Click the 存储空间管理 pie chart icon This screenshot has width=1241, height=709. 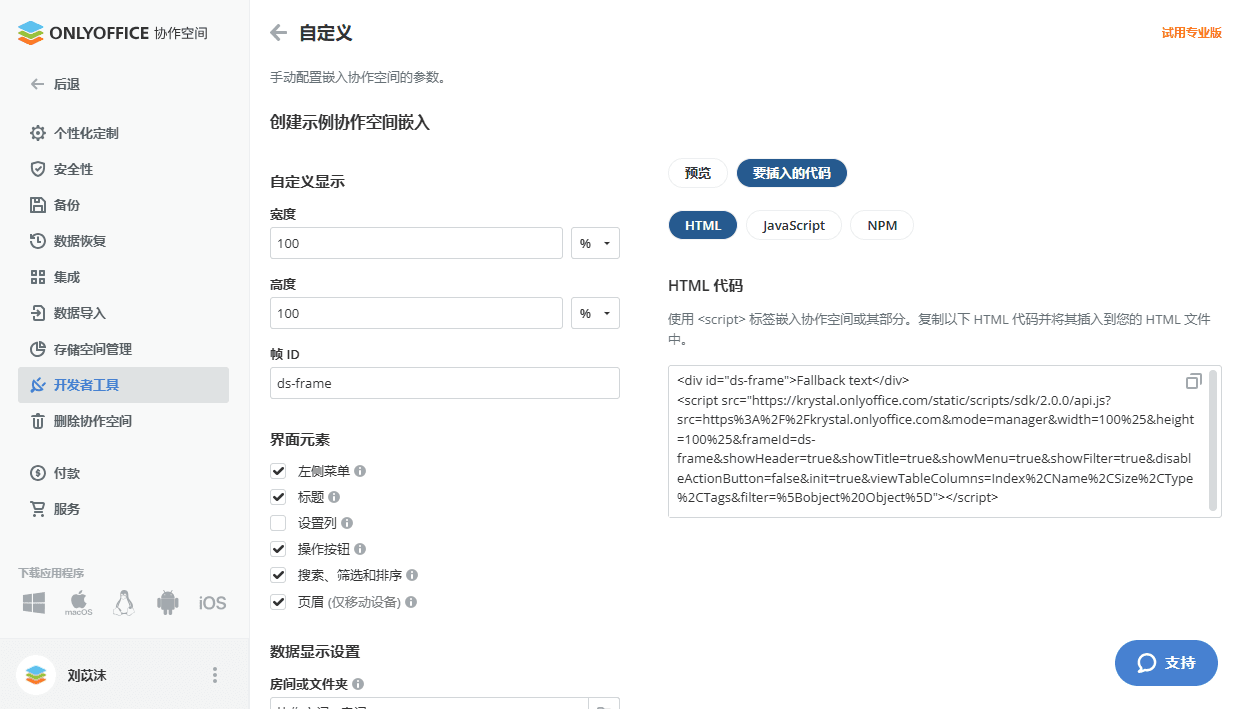point(38,349)
